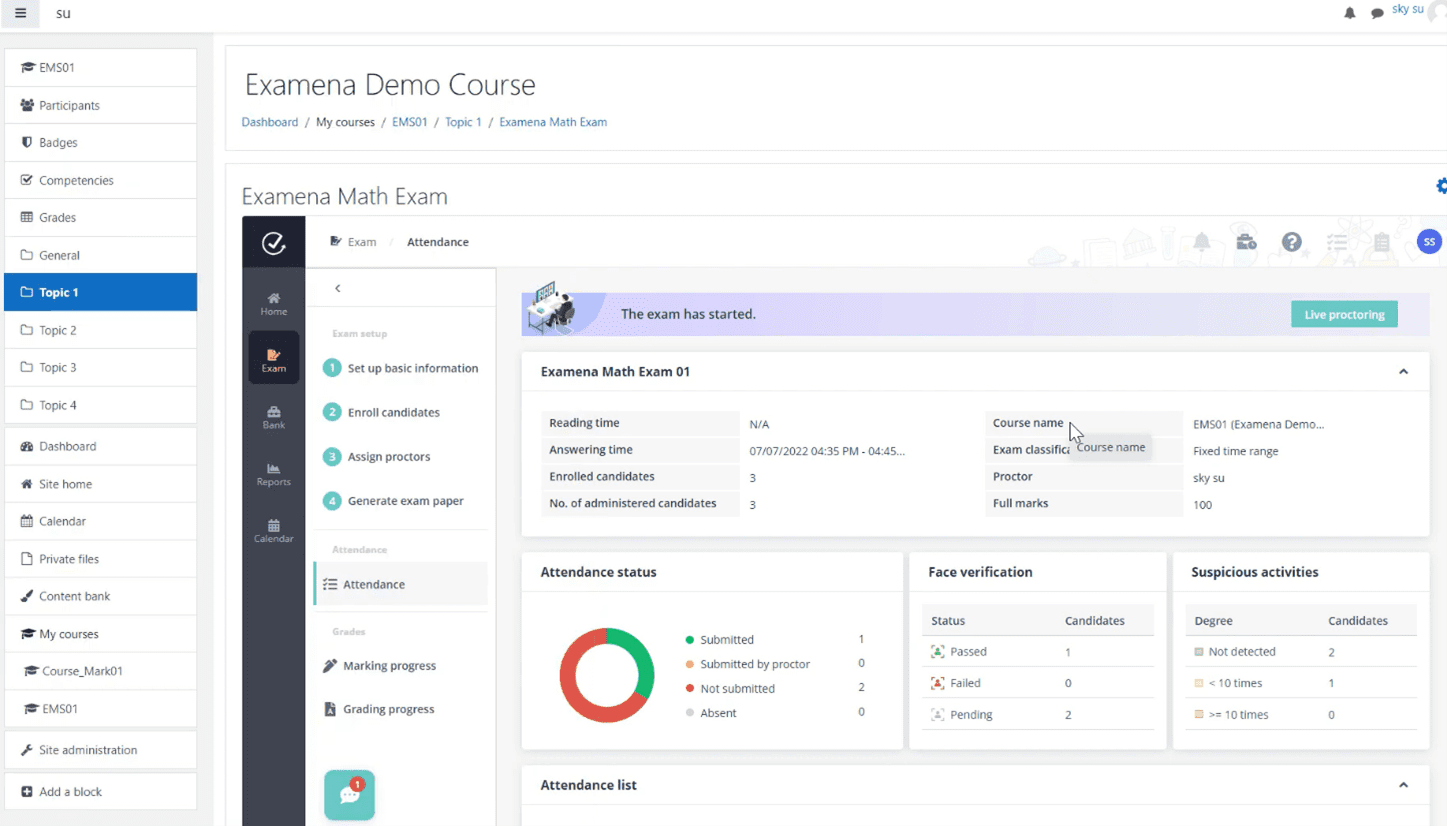
Task: Open Site administration
Action: [100, 750]
